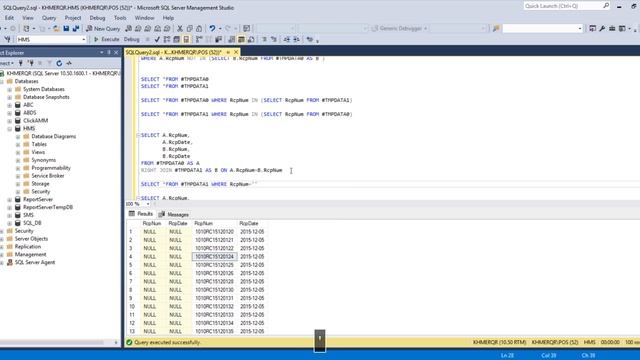Click the RIGHT JOIN line in query editor
Viewport: 640px width, 360px height.
tap(211, 170)
